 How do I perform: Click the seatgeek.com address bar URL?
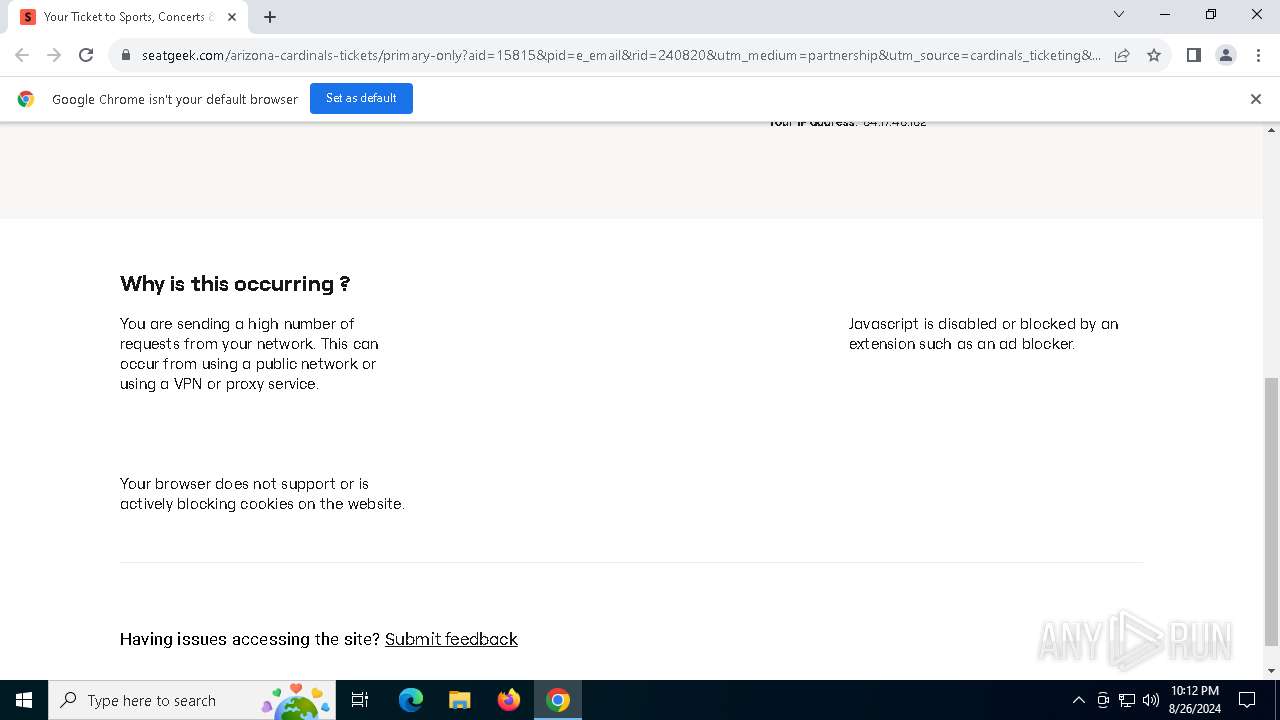[620, 56]
